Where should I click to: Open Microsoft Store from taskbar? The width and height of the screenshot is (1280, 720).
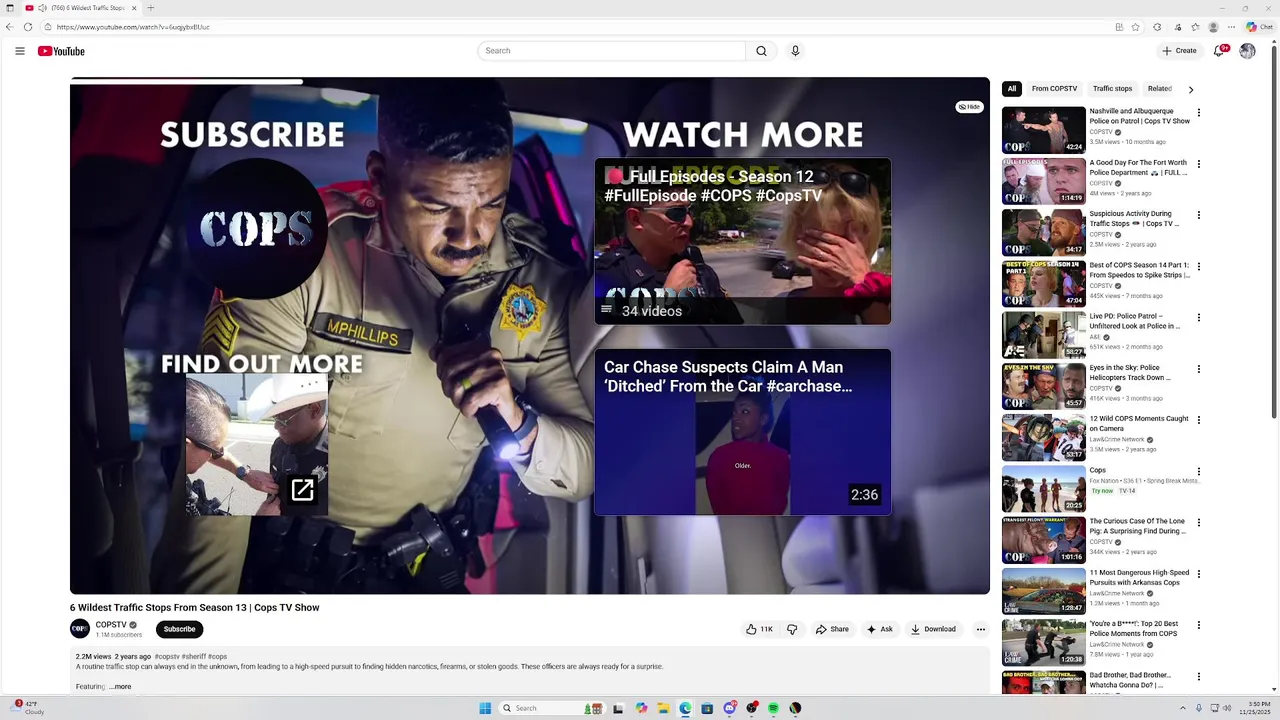coord(707,708)
